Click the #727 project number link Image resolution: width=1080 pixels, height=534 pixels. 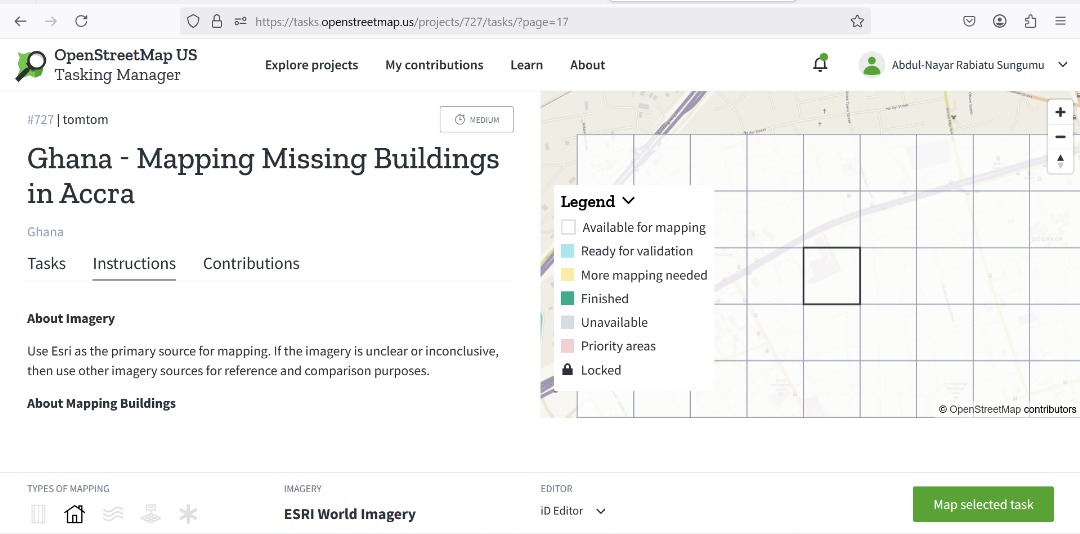tap(41, 120)
